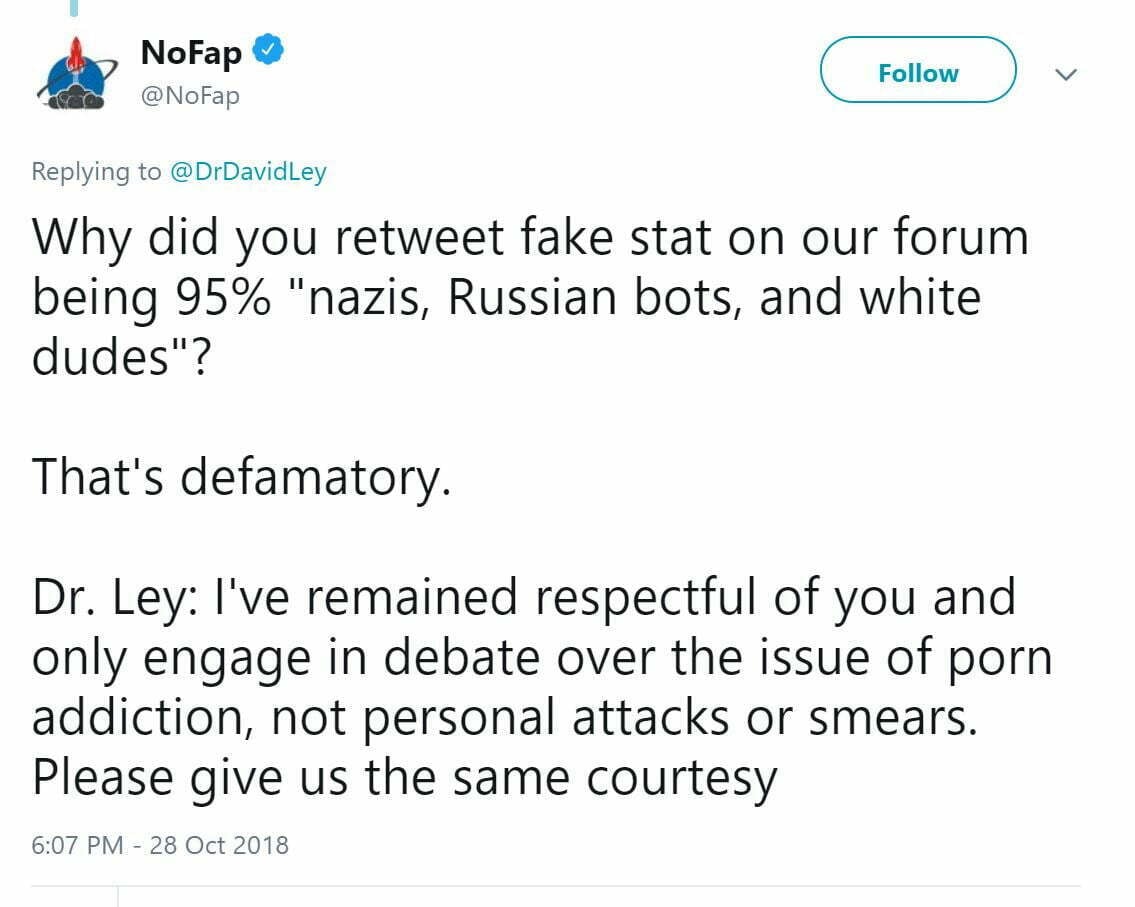
Task: Open the @DrDavidLey mention link
Action: (x=246, y=172)
